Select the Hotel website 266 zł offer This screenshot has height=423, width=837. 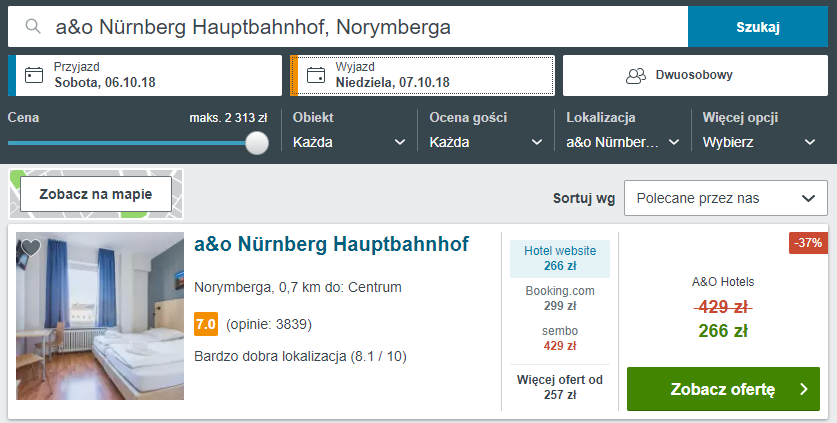560,258
